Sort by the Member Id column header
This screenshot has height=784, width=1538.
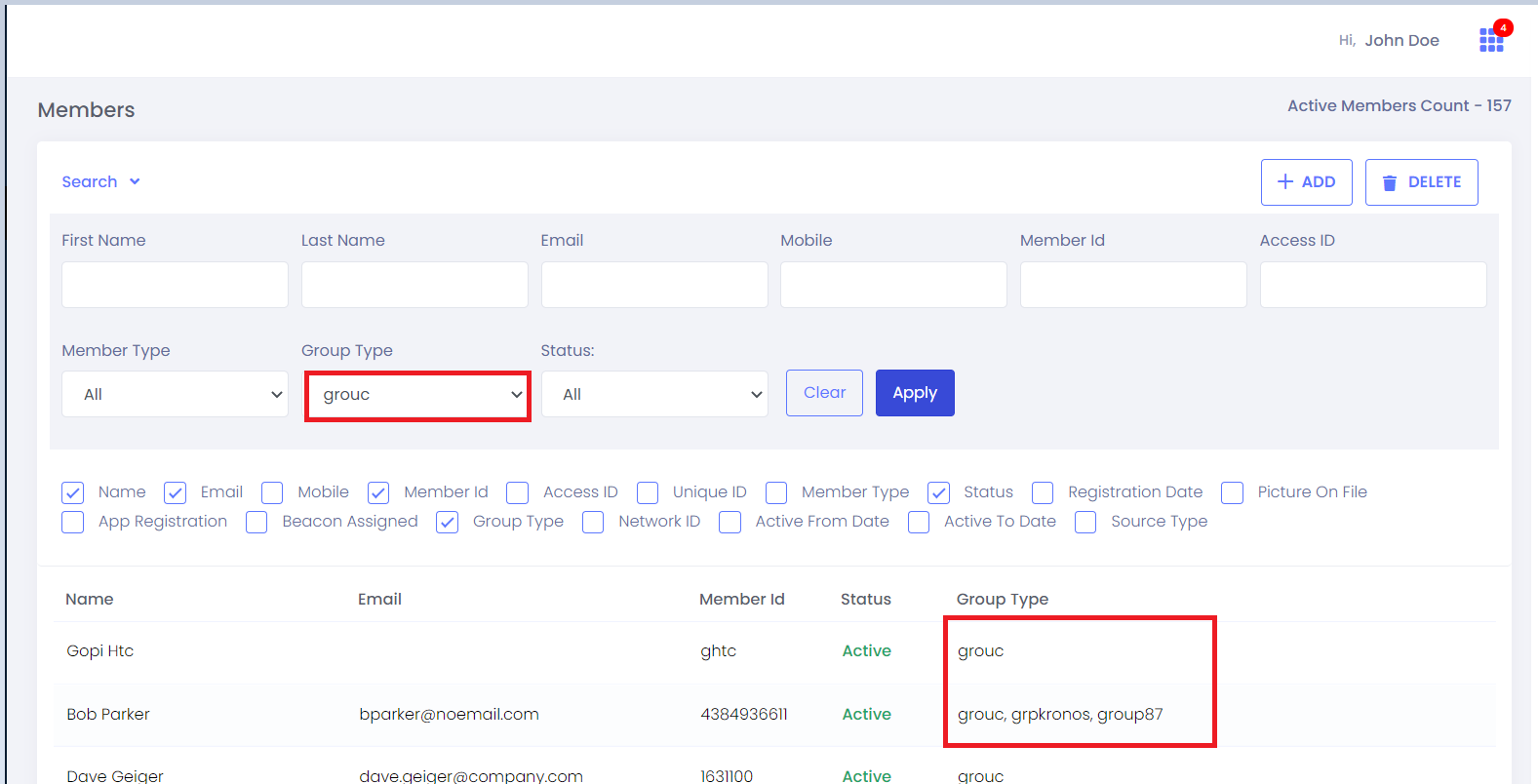pos(742,599)
